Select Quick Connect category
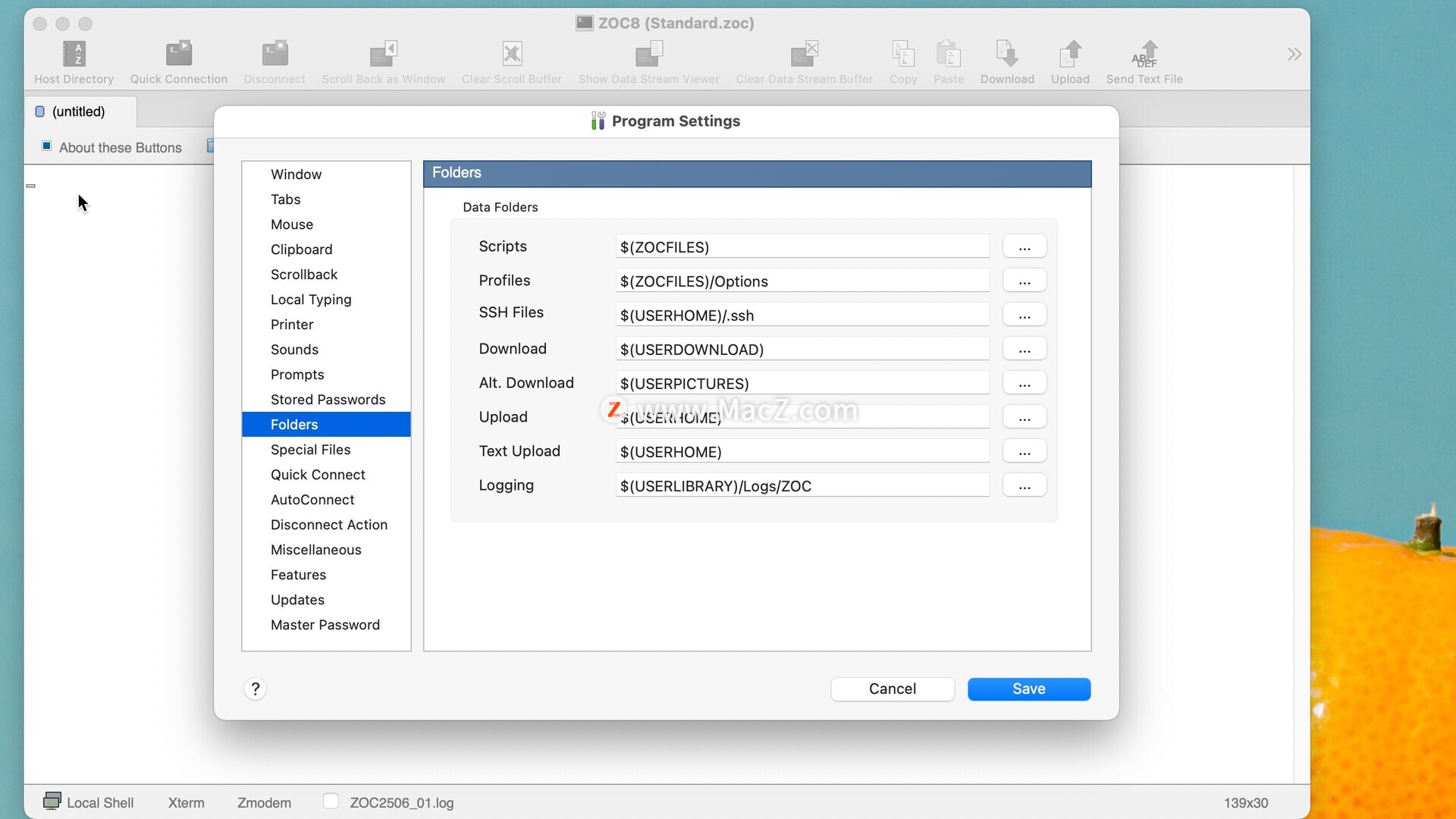 click(x=326, y=475)
